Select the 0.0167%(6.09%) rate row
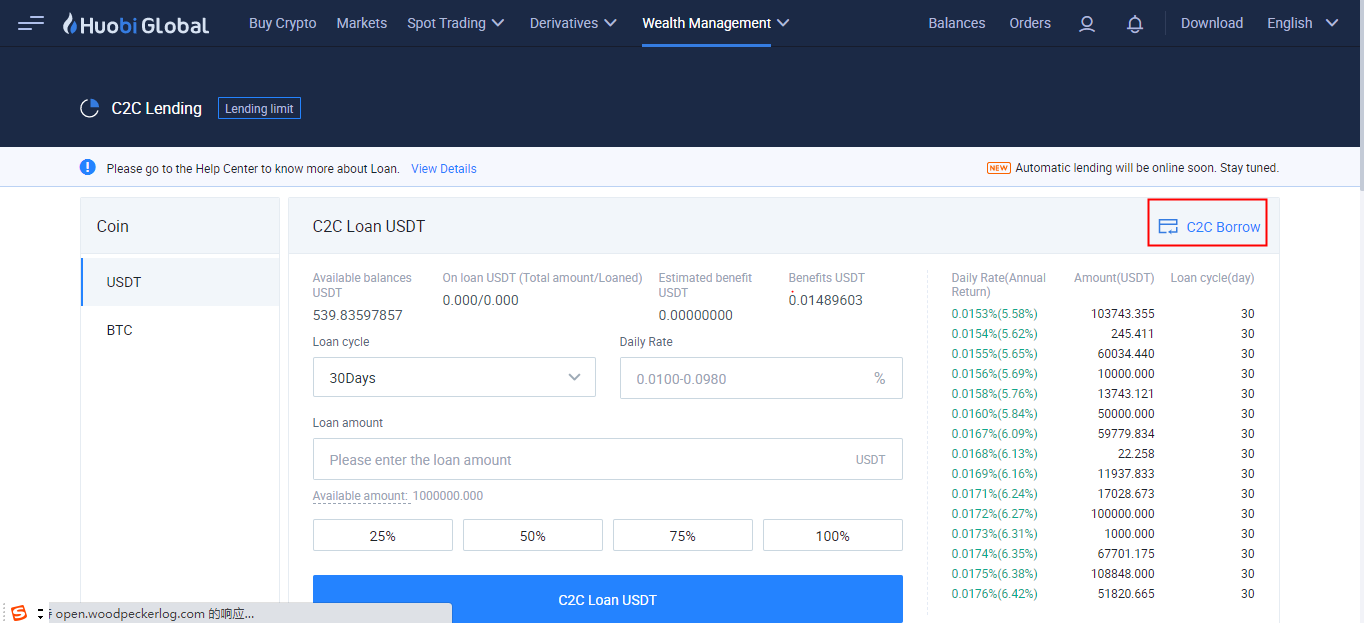The image size is (1364, 623). tap(1103, 434)
